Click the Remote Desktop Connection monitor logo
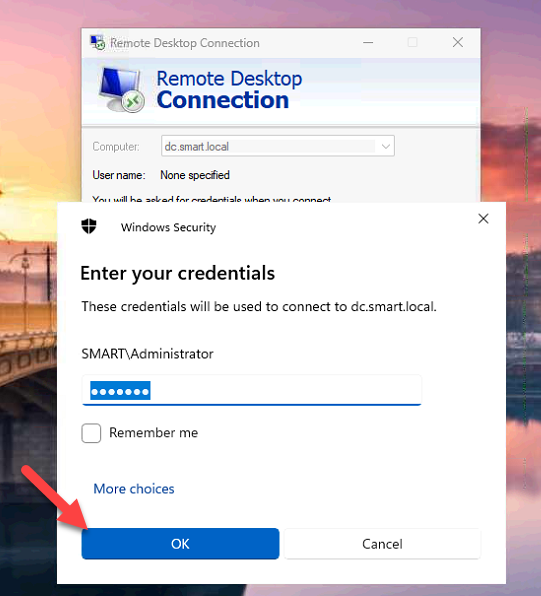Screen dimensions: 541x596 click(122, 90)
